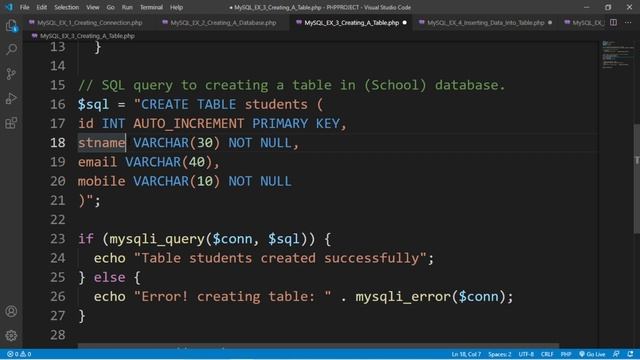Click "Table students created successfully" string
Viewport: 640px width, 360px height.
(x=280, y=258)
